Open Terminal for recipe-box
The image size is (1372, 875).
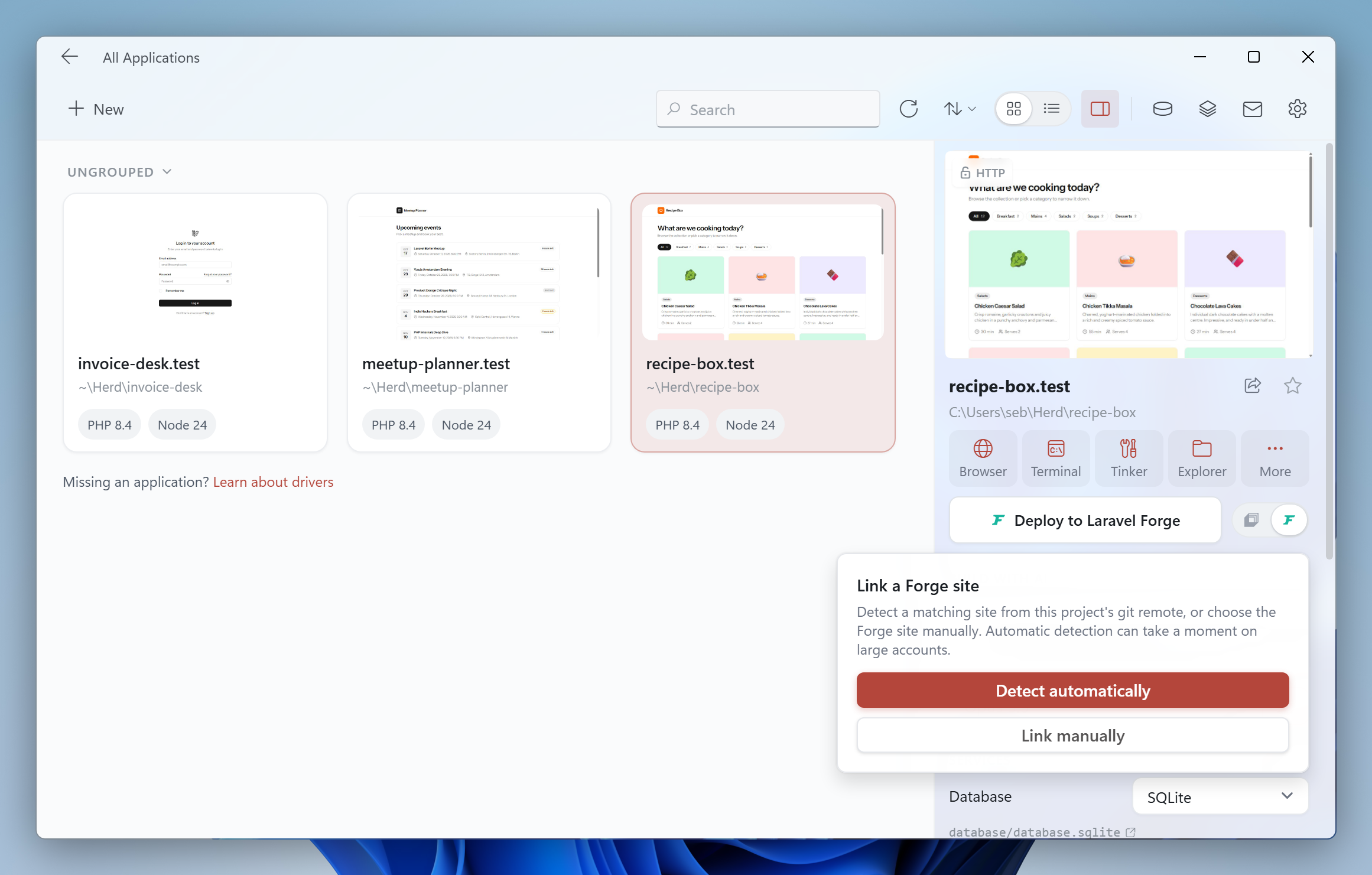pyautogui.click(x=1056, y=458)
